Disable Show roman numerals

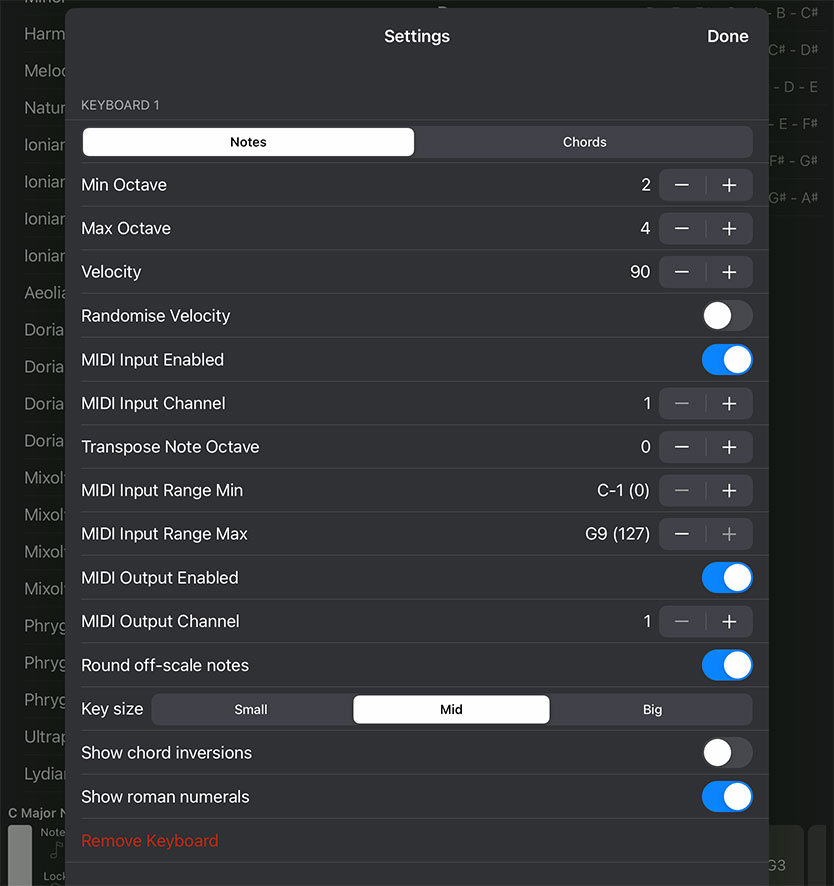tap(727, 797)
